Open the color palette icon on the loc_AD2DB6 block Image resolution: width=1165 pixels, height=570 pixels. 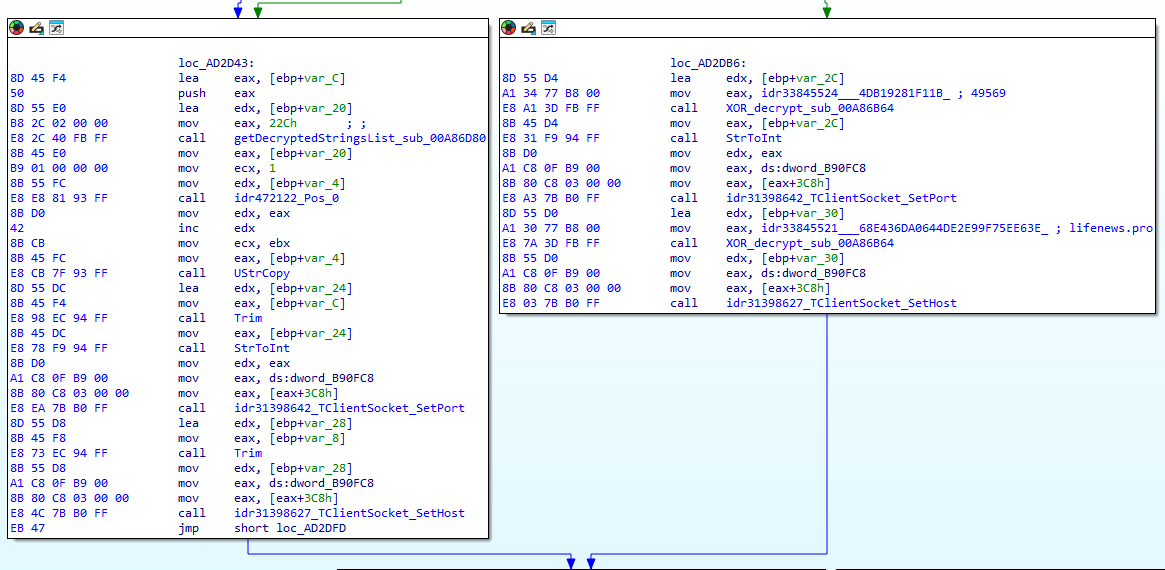pyautogui.click(x=509, y=28)
